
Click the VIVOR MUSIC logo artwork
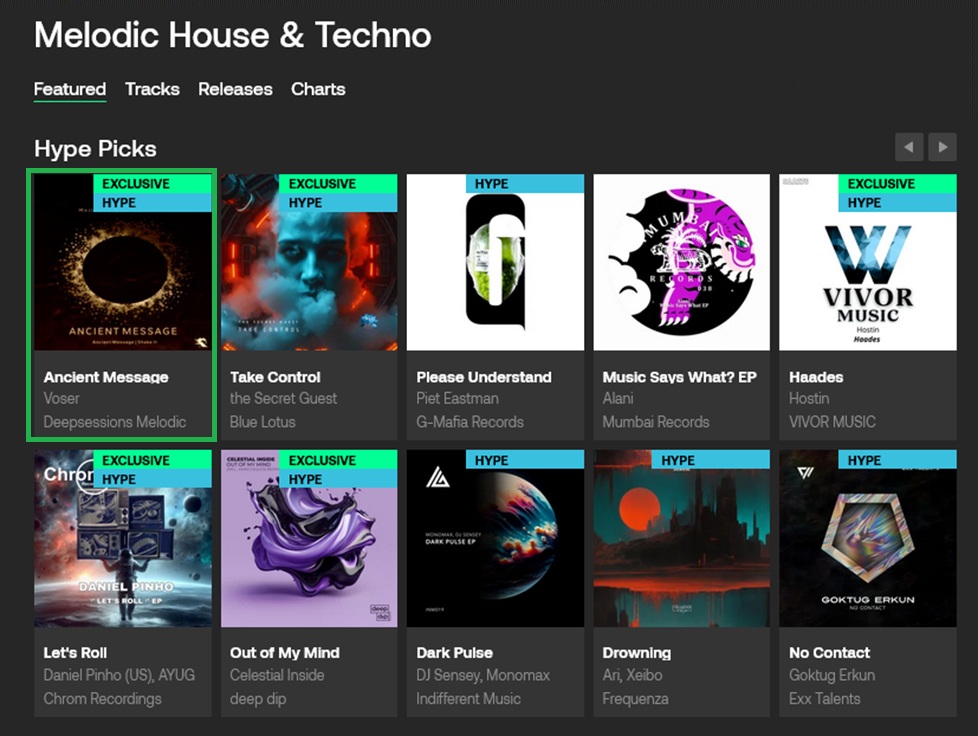868,262
